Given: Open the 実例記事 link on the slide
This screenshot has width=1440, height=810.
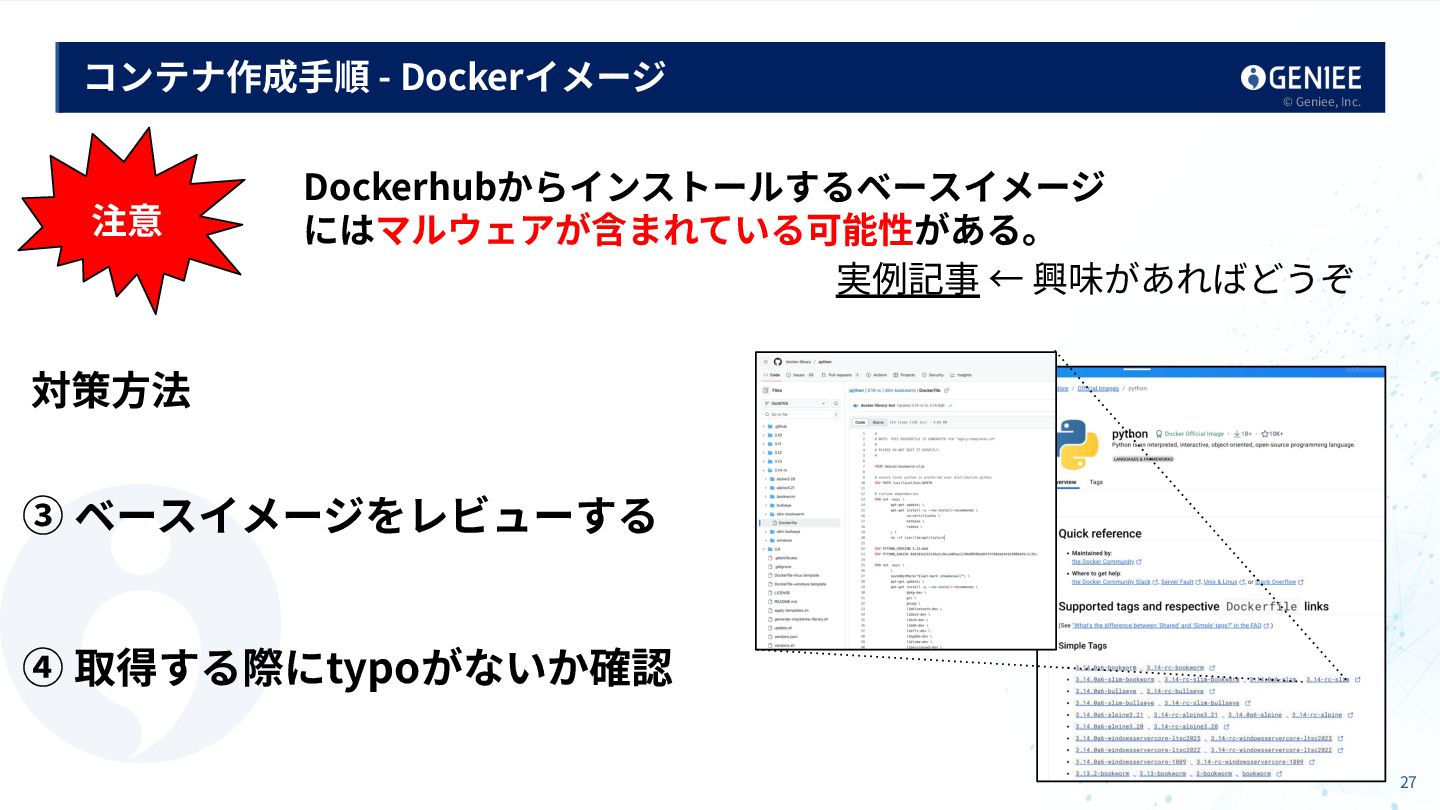Looking at the screenshot, I should pos(907,279).
